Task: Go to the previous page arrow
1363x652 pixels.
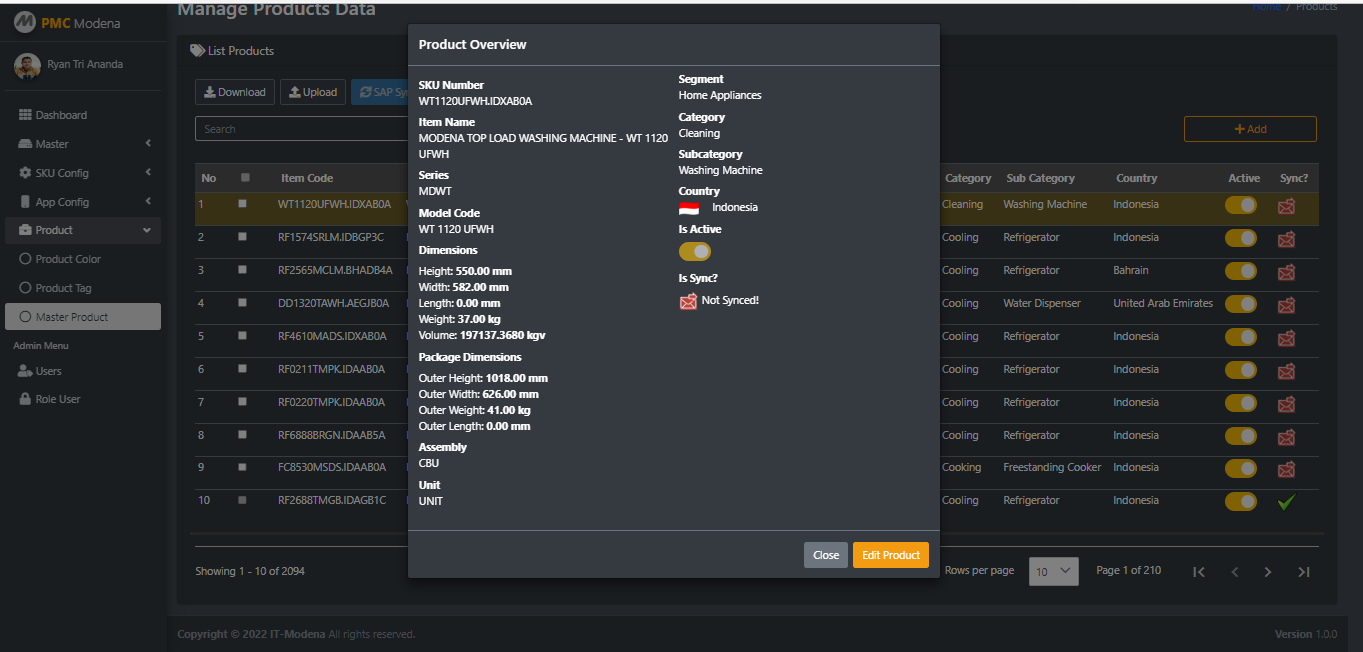Action: (x=1235, y=572)
